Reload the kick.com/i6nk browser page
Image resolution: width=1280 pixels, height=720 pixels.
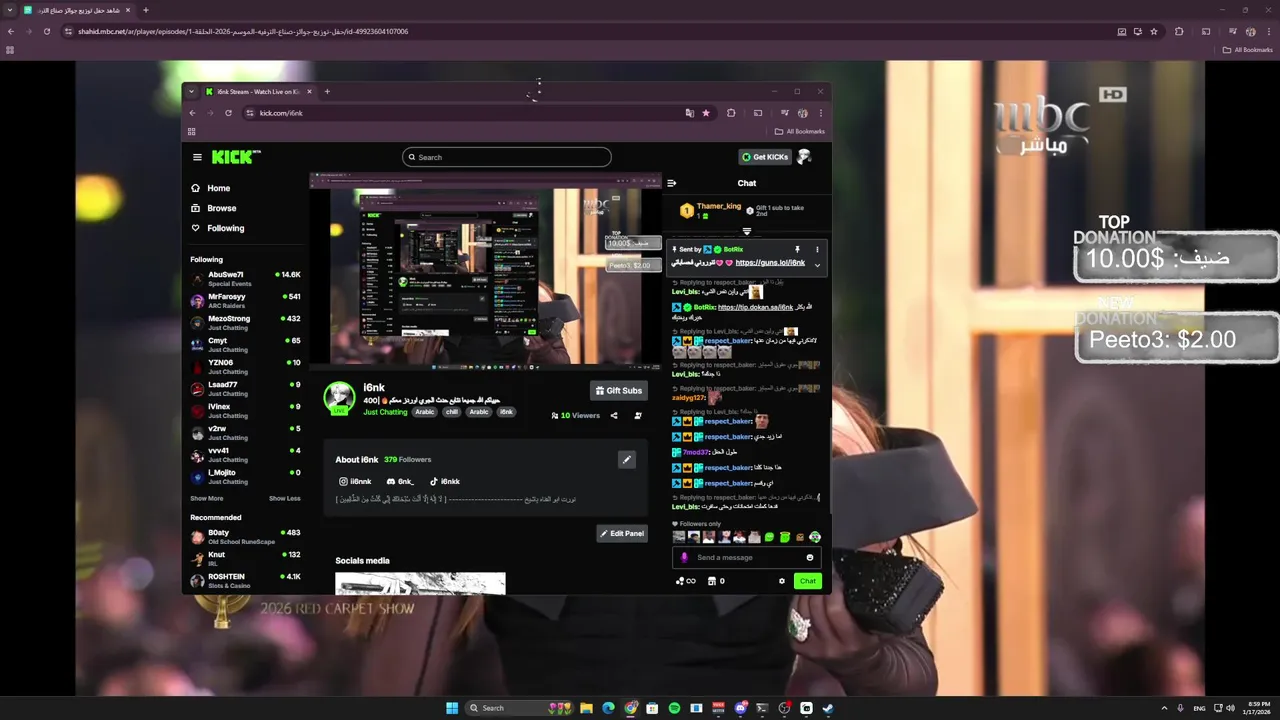click(x=228, y=113)
